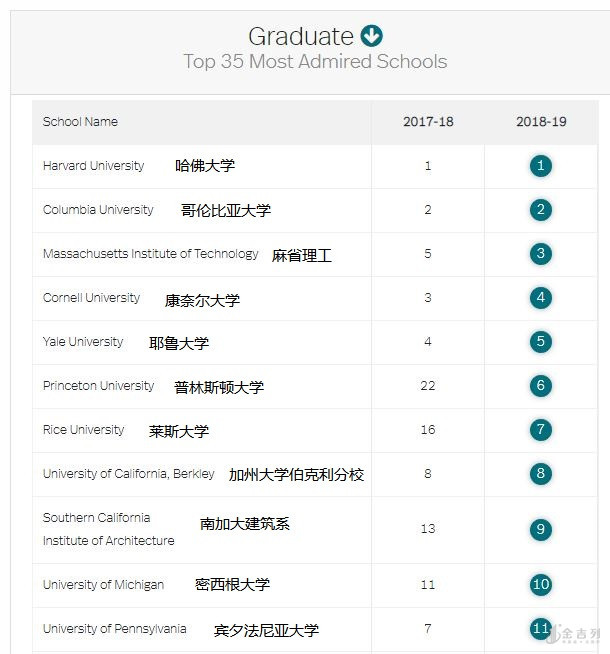This screenshot has width=610, height=654.
Task: Click Michigan's 2017-18 rank value 11
Action: tap(428, 585)
